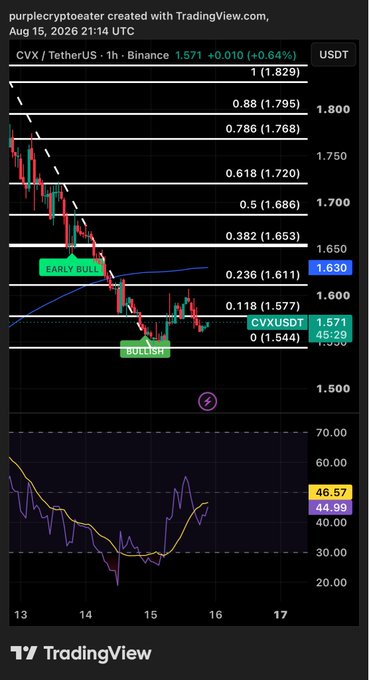
Task: Click the 0.88 (1.795) Fibonacci label
Action: click(x=266, y=104)
